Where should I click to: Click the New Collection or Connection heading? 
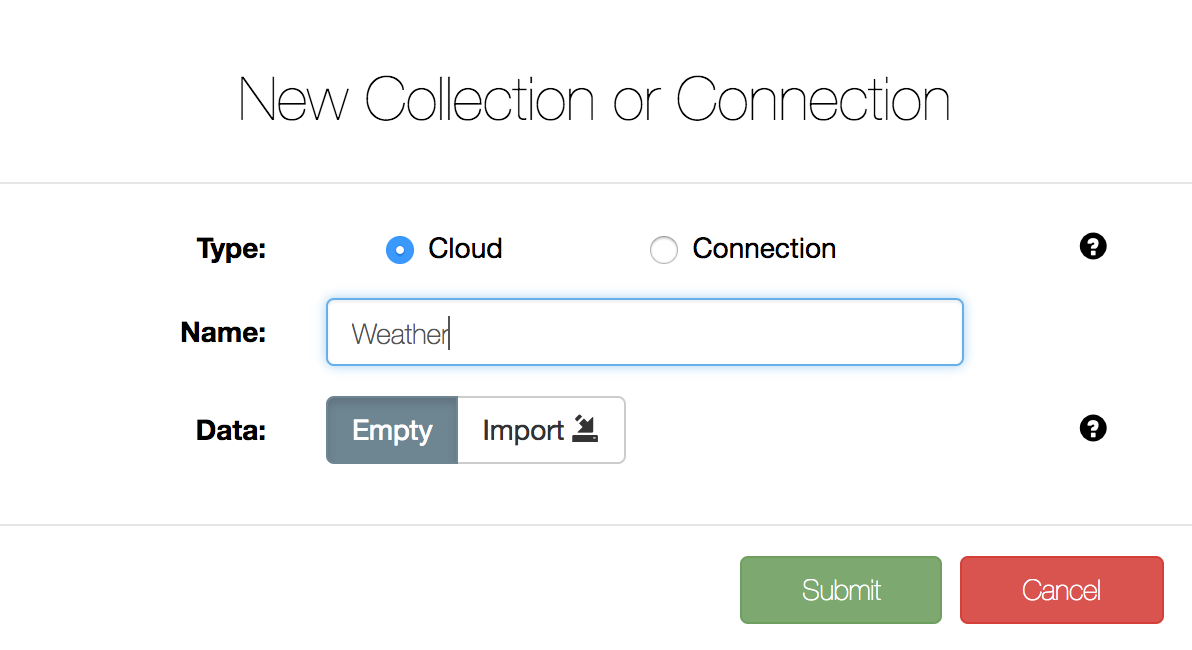[594, 99]
